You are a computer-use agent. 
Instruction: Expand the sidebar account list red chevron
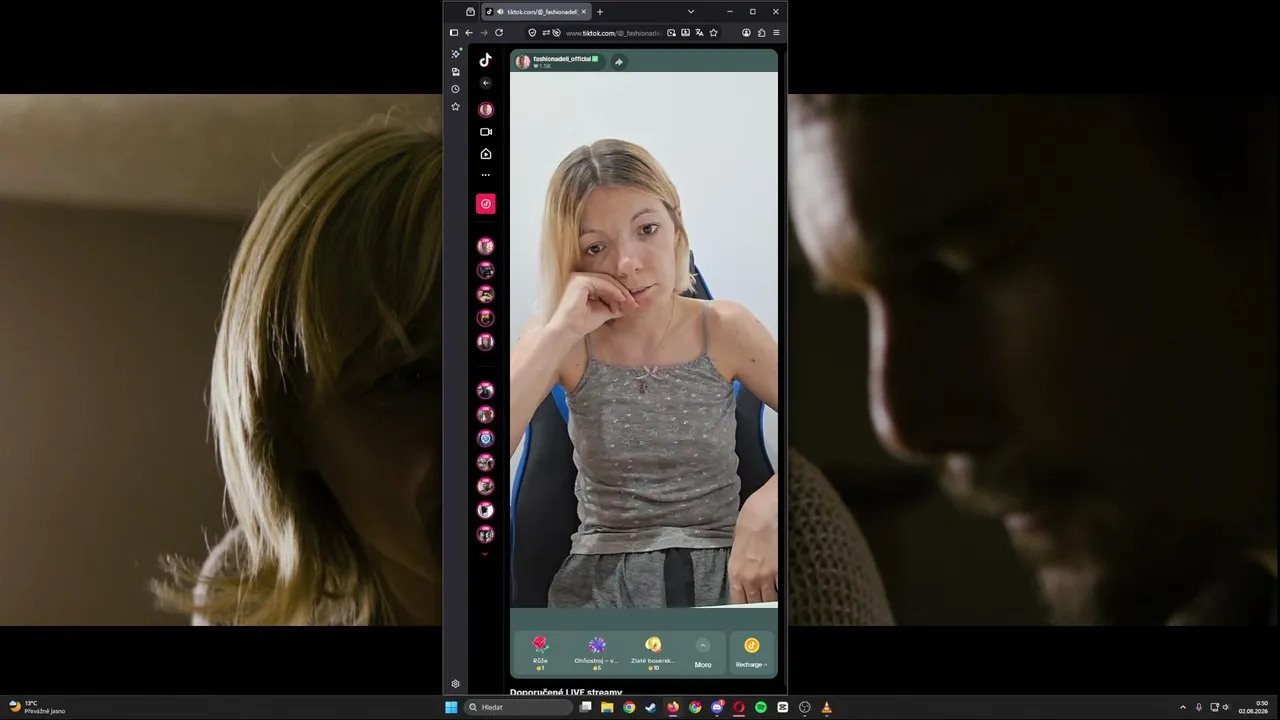[485, 554]
